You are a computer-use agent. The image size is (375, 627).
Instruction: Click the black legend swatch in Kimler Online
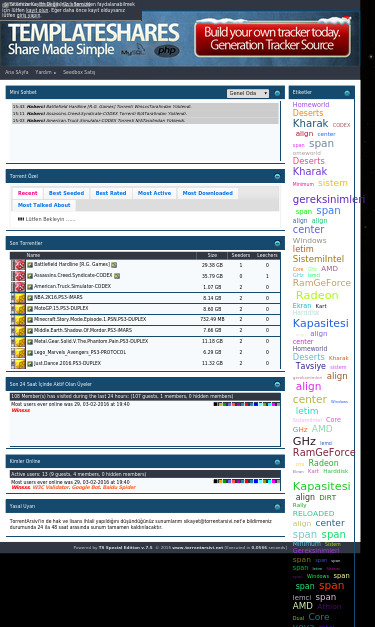click(x=215, y=481)
